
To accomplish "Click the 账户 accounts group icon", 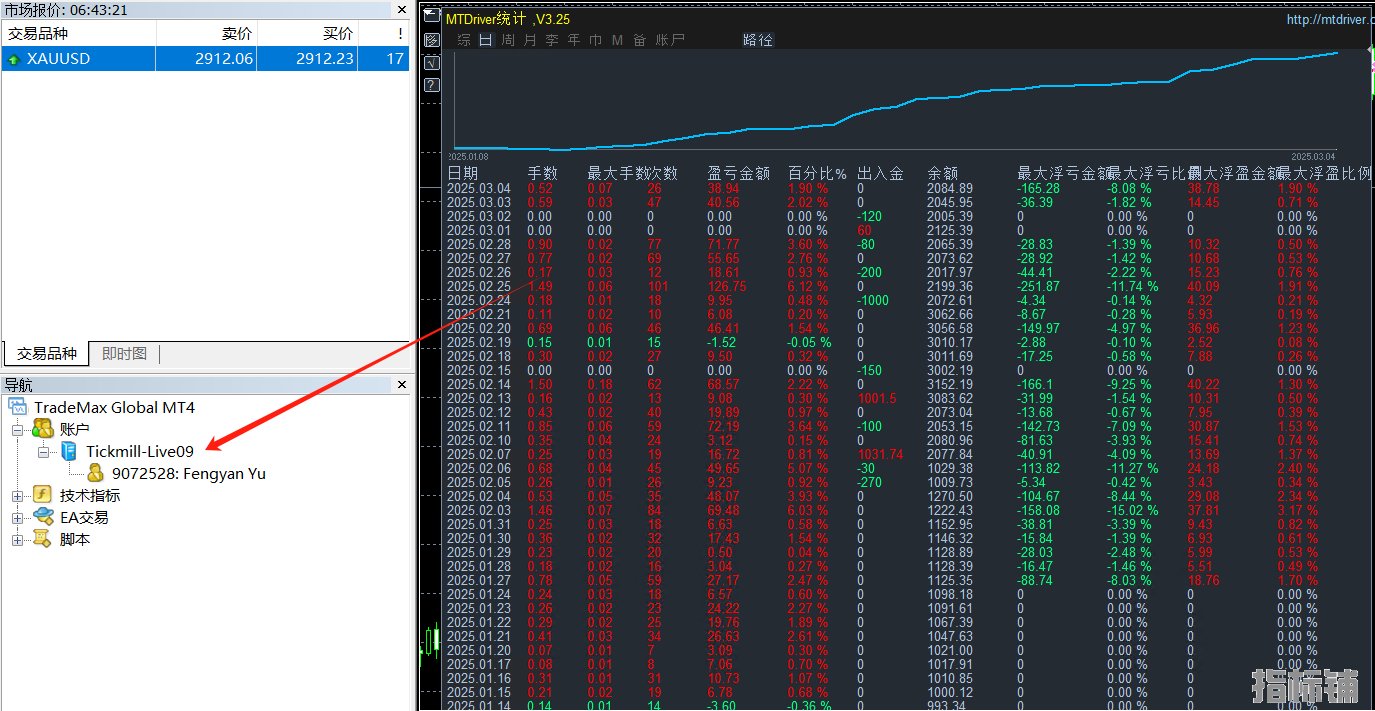I will coord(43,428).
